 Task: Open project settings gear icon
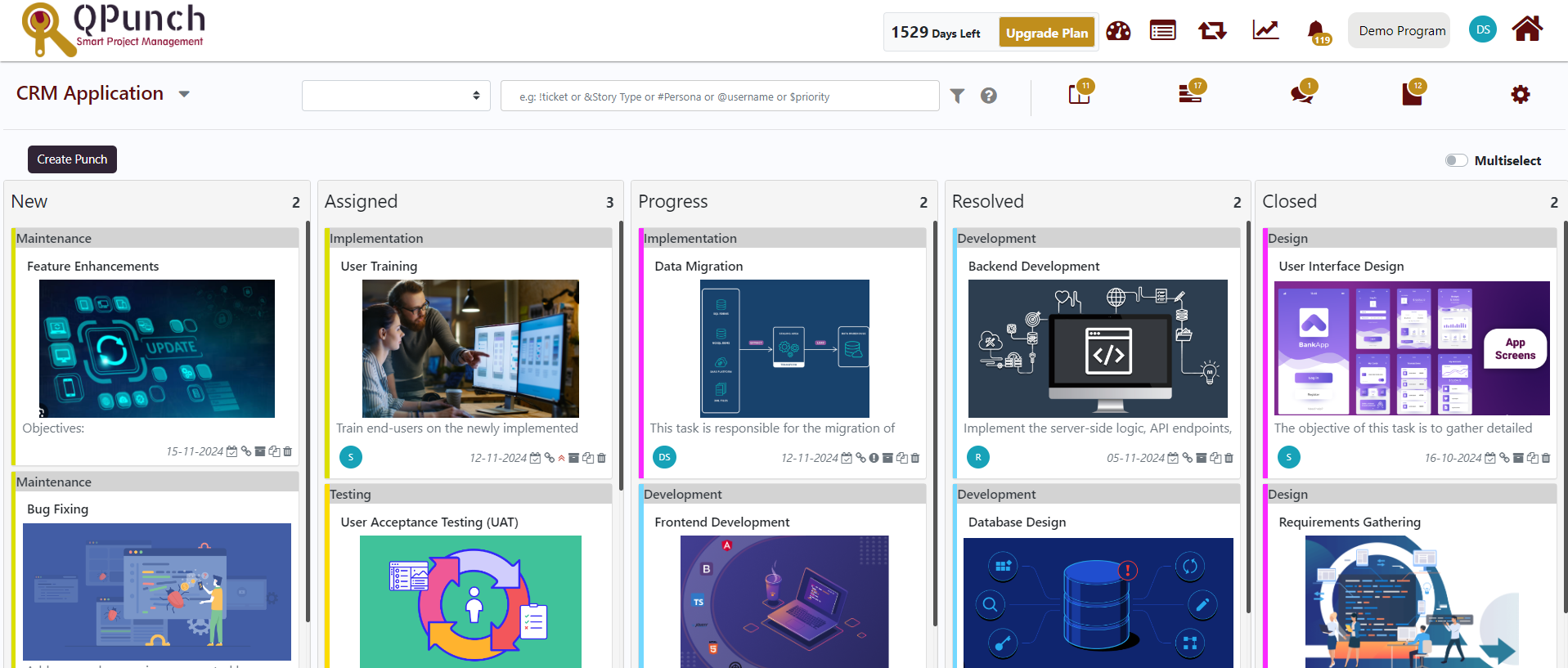1520,95
